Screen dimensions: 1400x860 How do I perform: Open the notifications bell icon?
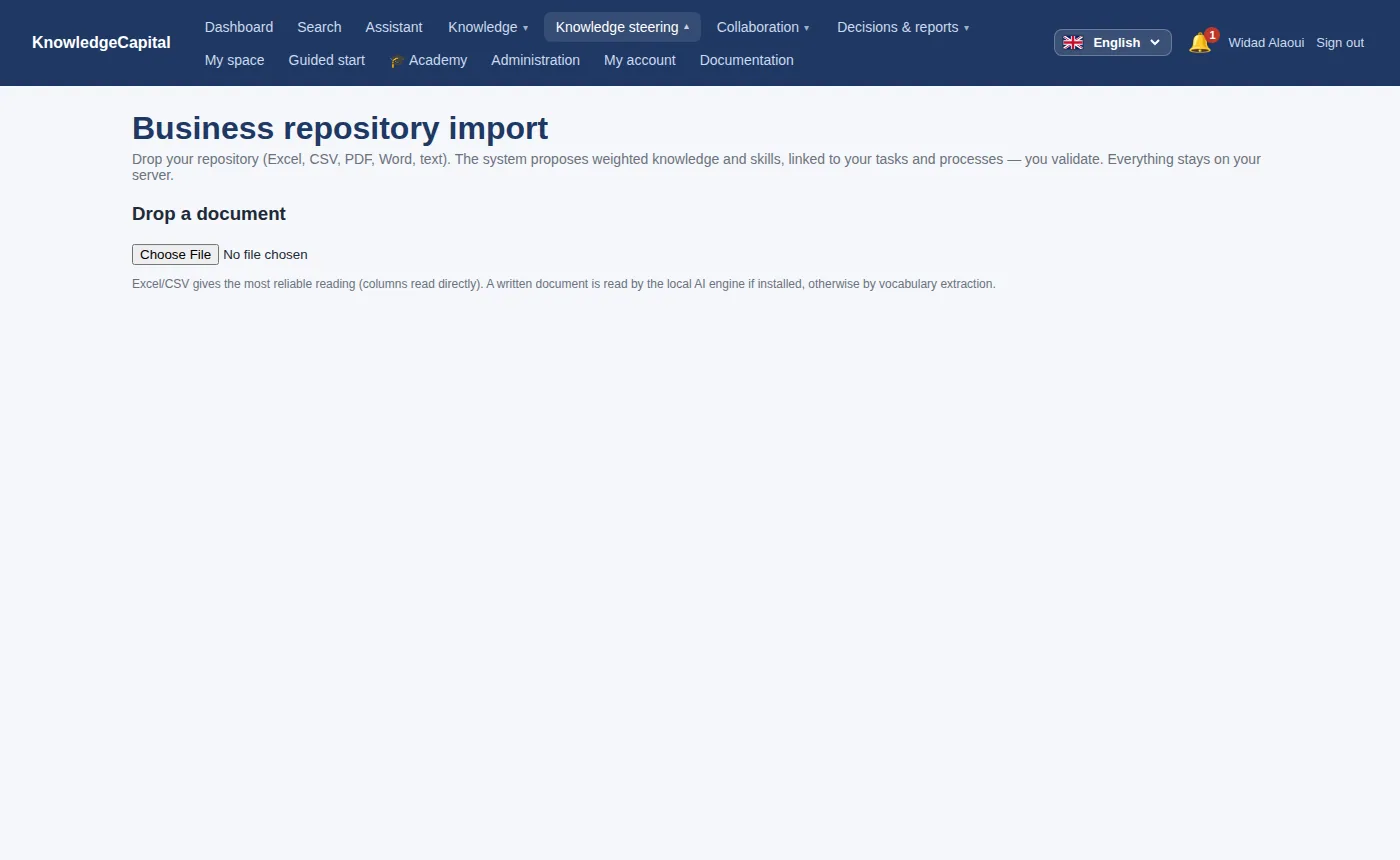click(1200, 42)
